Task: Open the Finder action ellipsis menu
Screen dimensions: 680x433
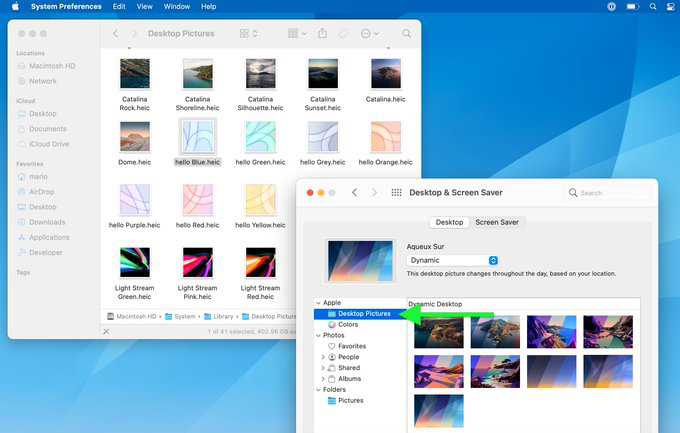Action: click(367, 34)
